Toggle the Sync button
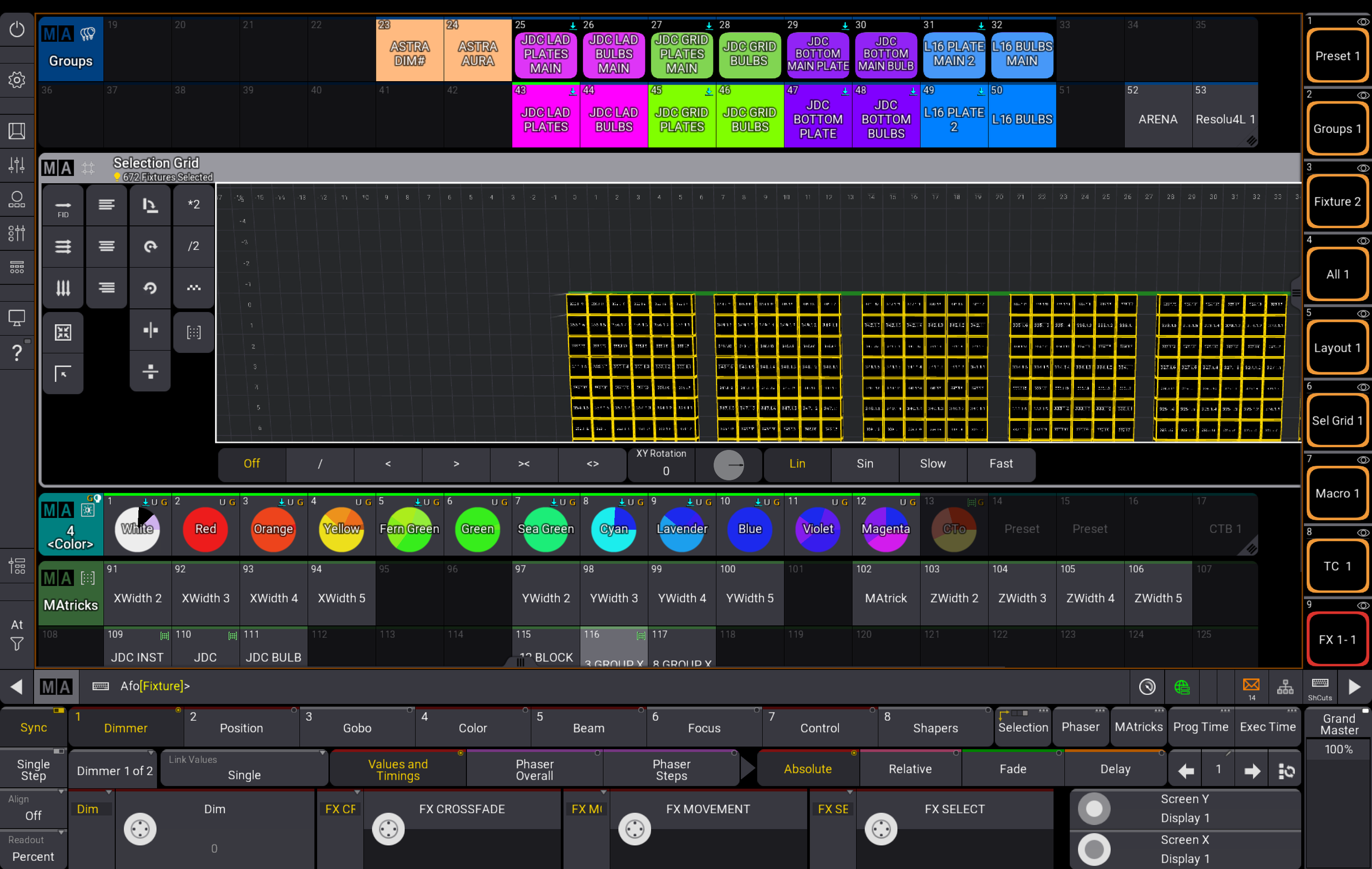The width and height of the screenshot is (1372, 869). point(33,727)
